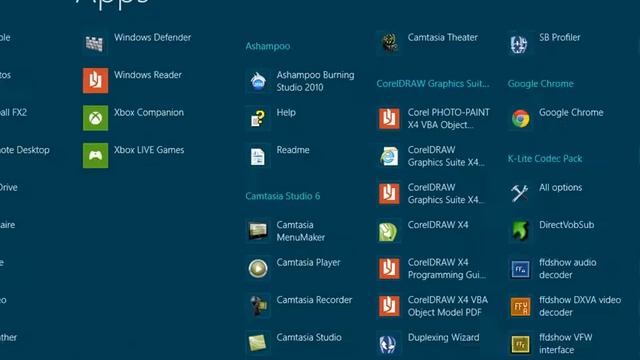Click the 'ffdshow VFW interface' label
Image resolution: width=640 pixels, height=360 pixels.
coord(565,344)
